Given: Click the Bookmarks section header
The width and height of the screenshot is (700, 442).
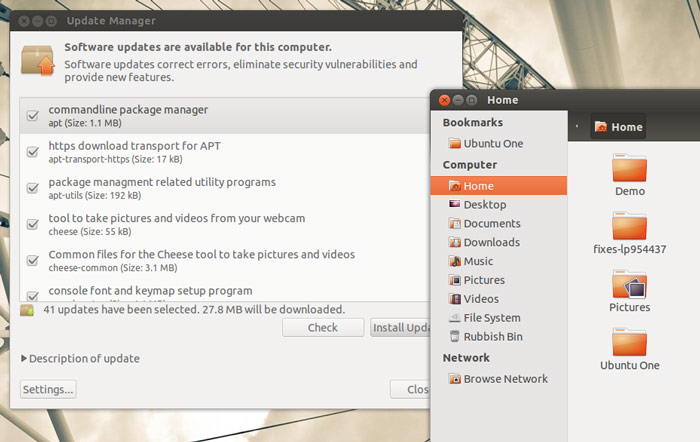Looking at the screenshot, I should pos(473,122).
